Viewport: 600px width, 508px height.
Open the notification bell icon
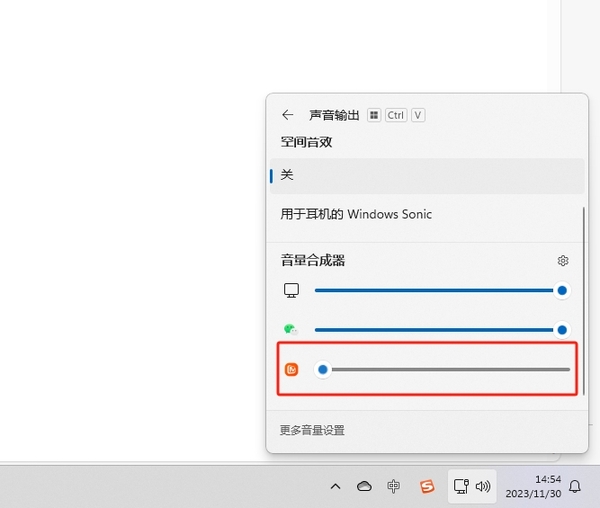[574, 487]
